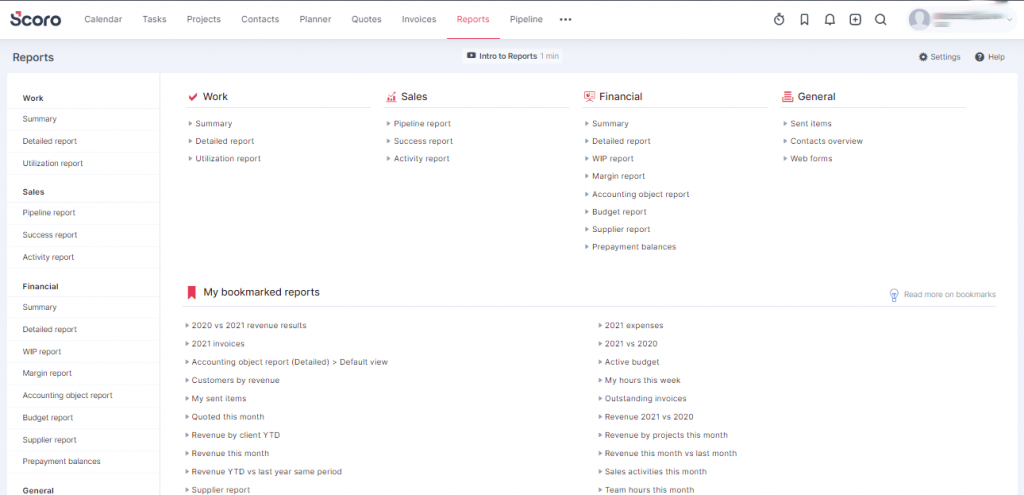Open Prepayment balances in the Financial column
This screenshot has width=1024, height=495.
(x=634, y=247)
